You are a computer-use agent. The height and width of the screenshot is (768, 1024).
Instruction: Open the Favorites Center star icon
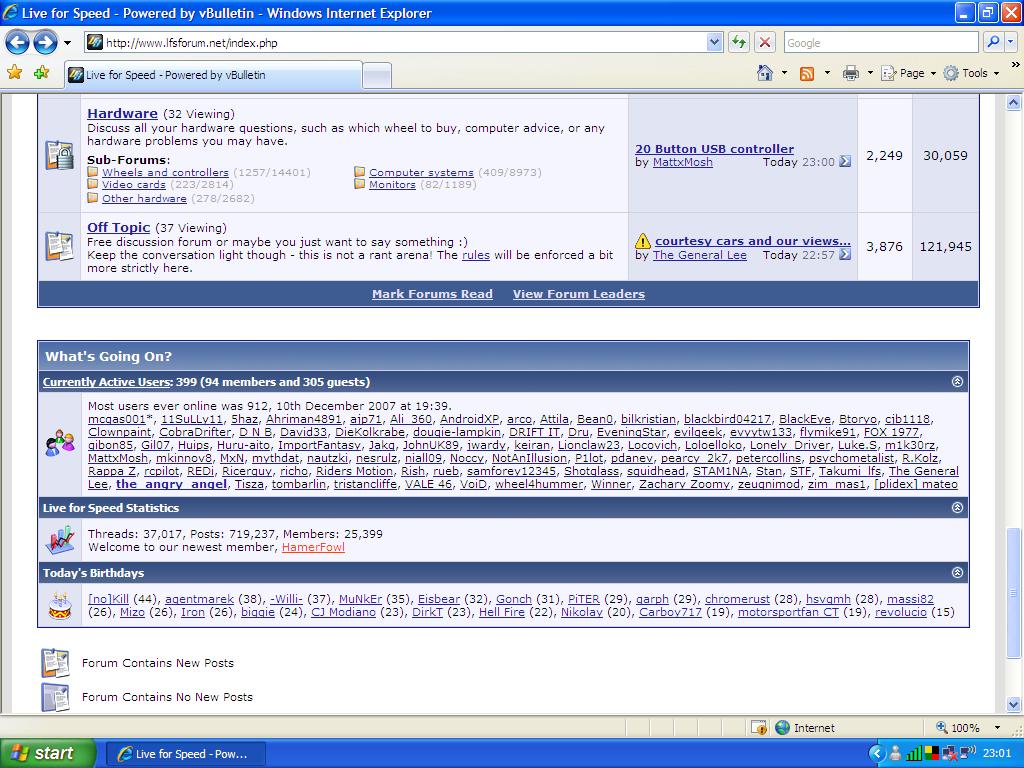click(14, 72)
